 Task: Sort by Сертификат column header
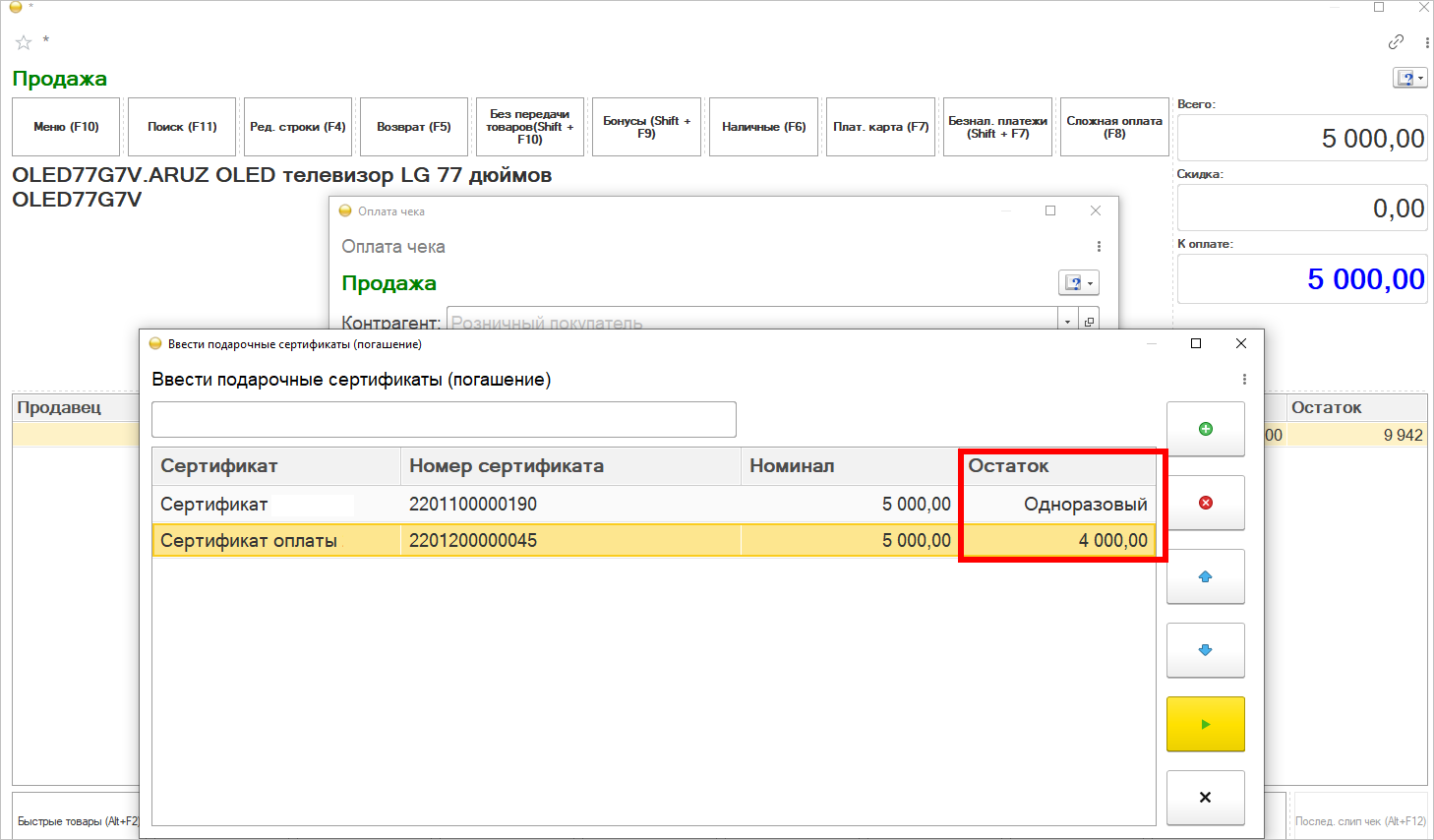[x=276, y=466]
